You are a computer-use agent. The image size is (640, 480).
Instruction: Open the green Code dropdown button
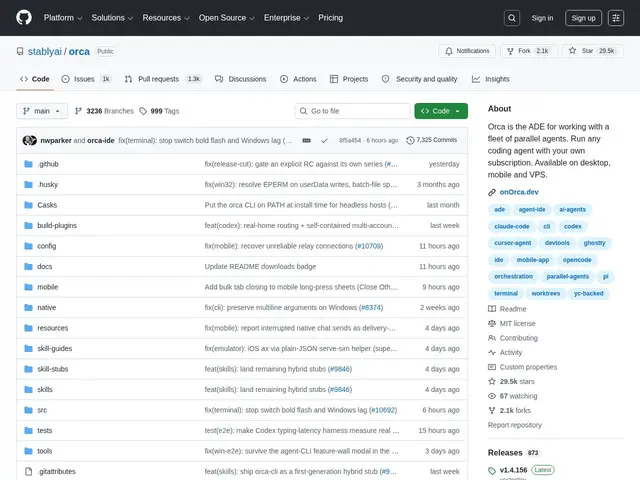tap(441, 111)
